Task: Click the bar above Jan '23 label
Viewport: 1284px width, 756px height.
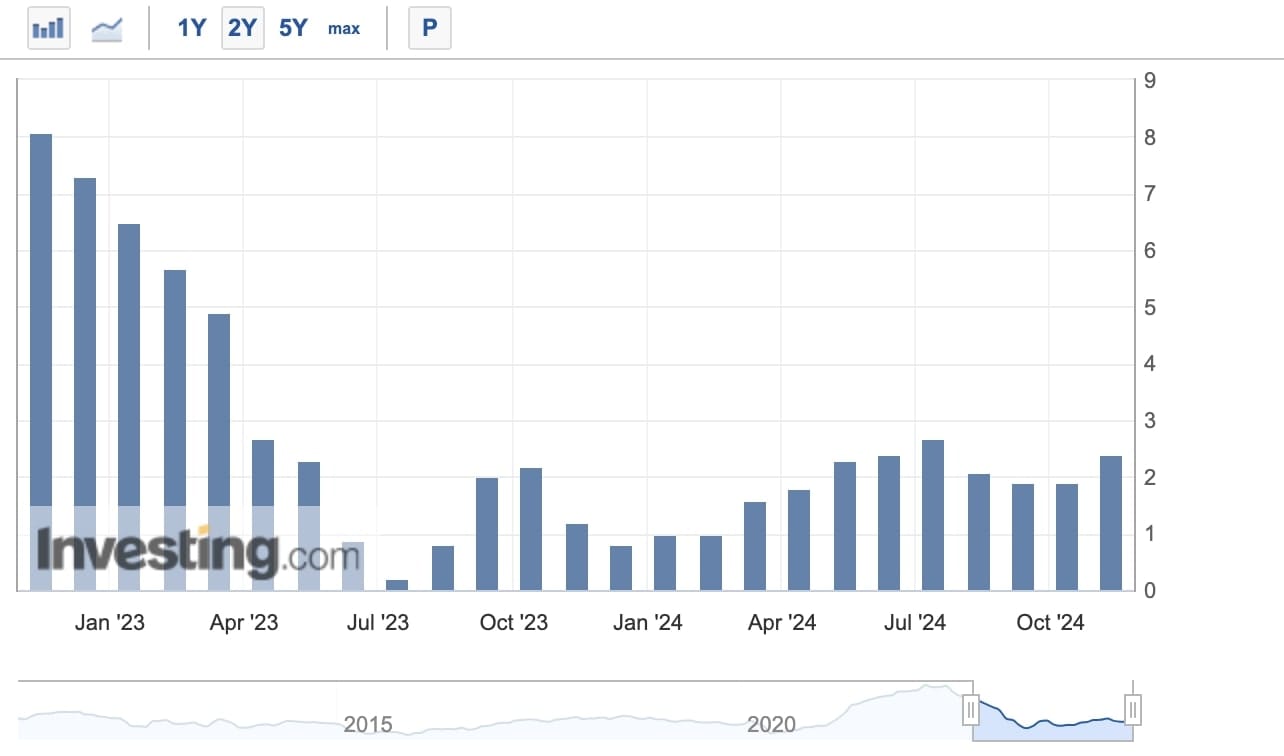Action: click(129, 407)
